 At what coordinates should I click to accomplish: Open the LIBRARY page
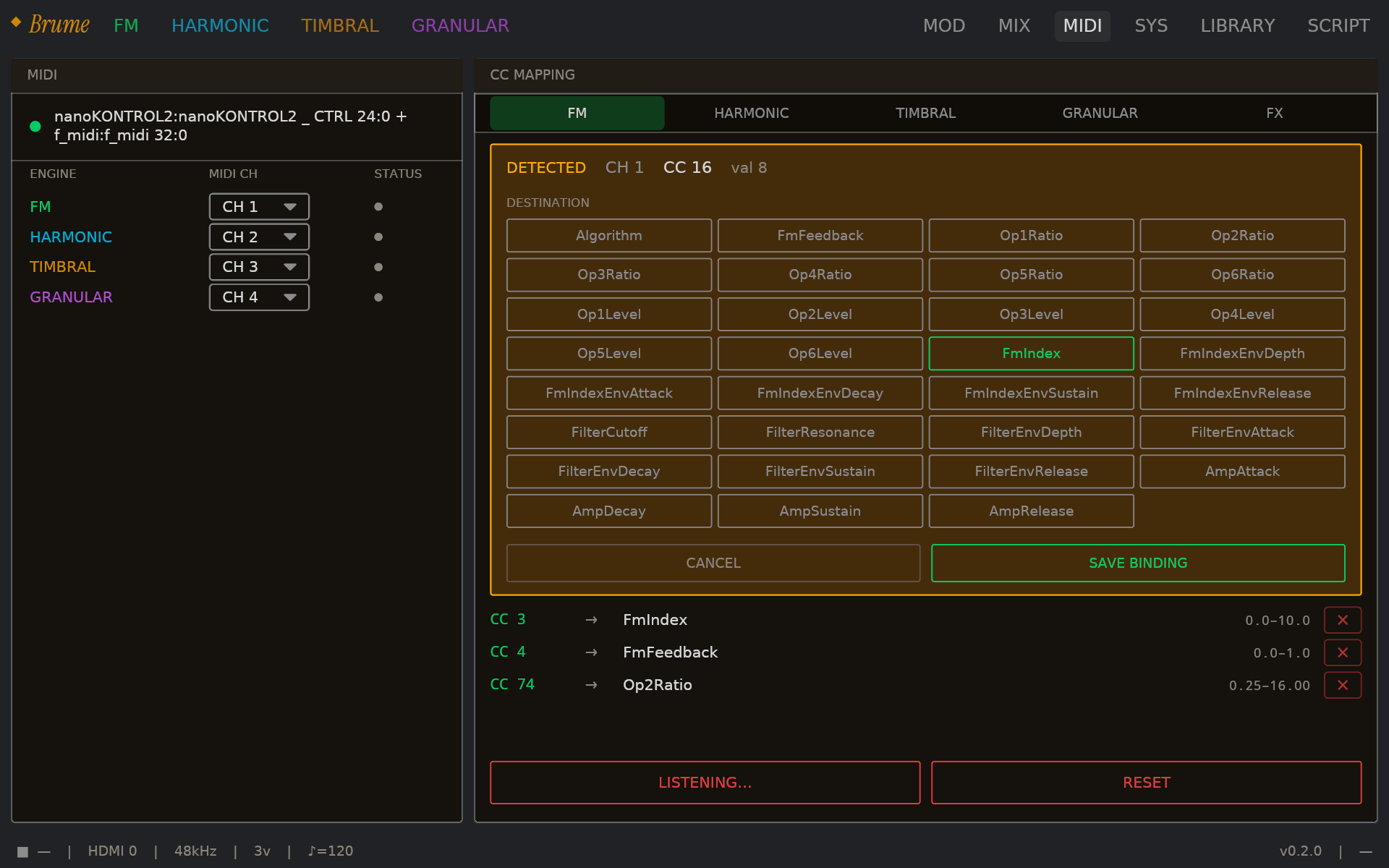(1238, 25)
